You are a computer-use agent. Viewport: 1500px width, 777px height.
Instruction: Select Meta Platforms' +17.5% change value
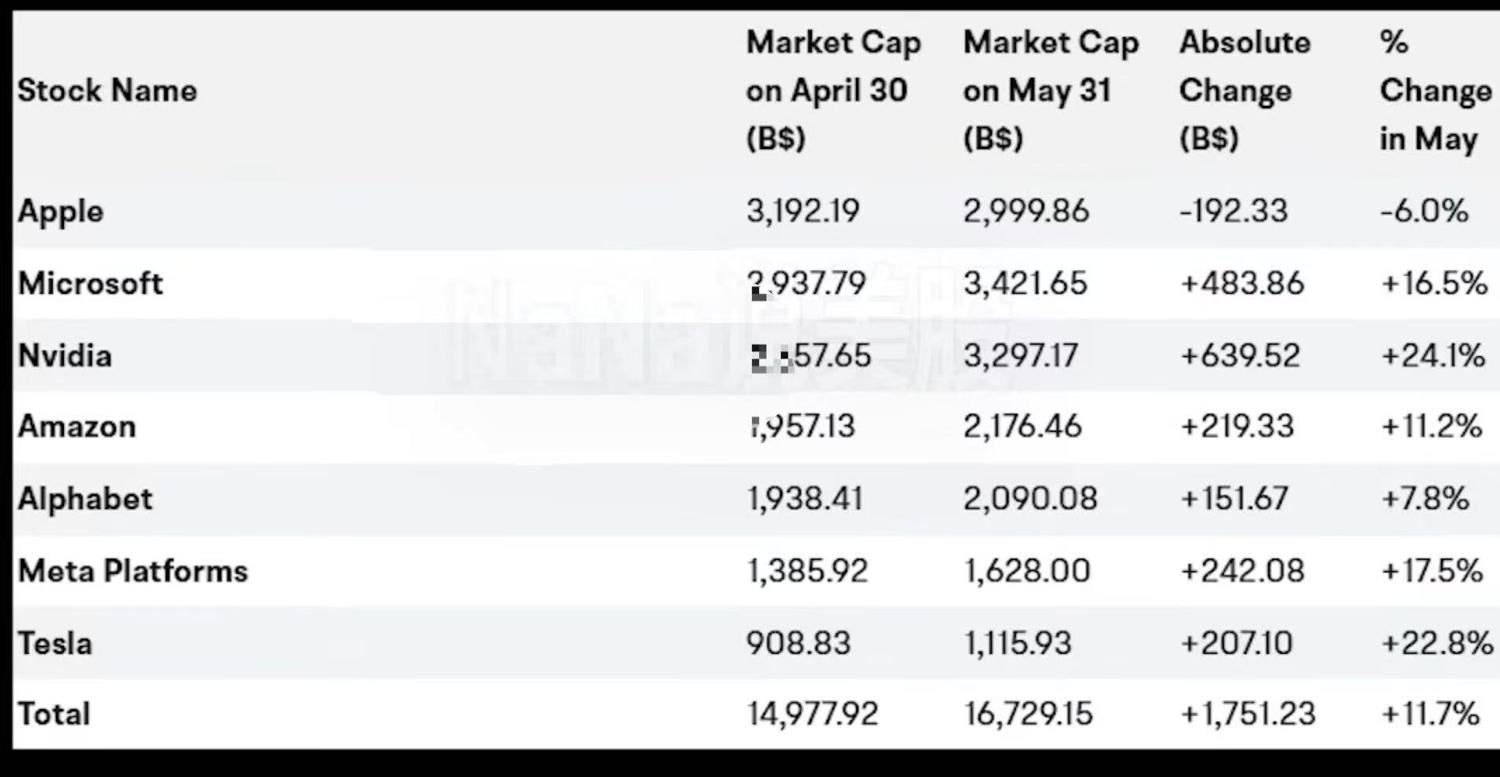[1432, 571]
